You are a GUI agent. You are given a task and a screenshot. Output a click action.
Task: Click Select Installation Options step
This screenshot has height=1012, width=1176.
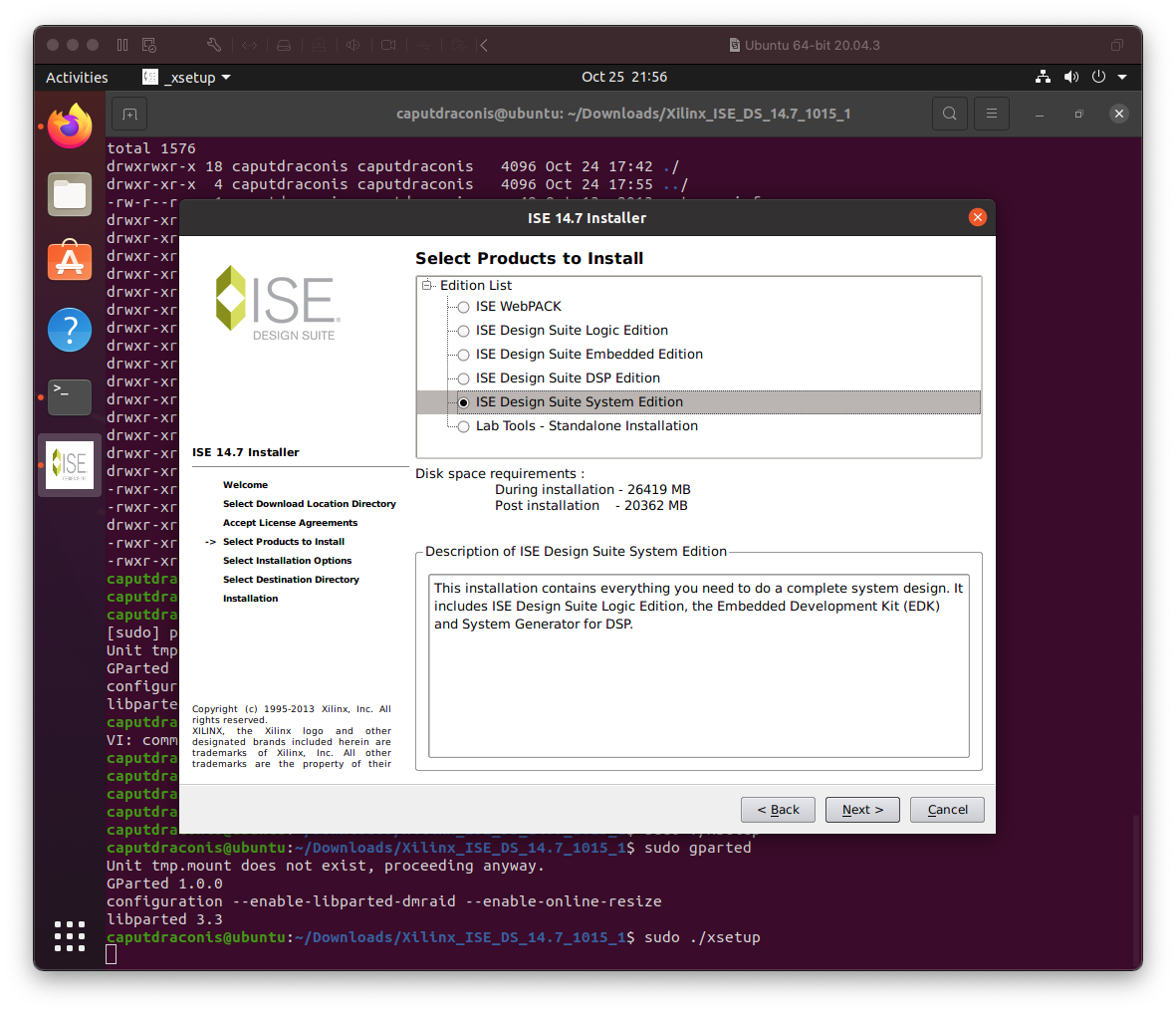coord(287,561)
